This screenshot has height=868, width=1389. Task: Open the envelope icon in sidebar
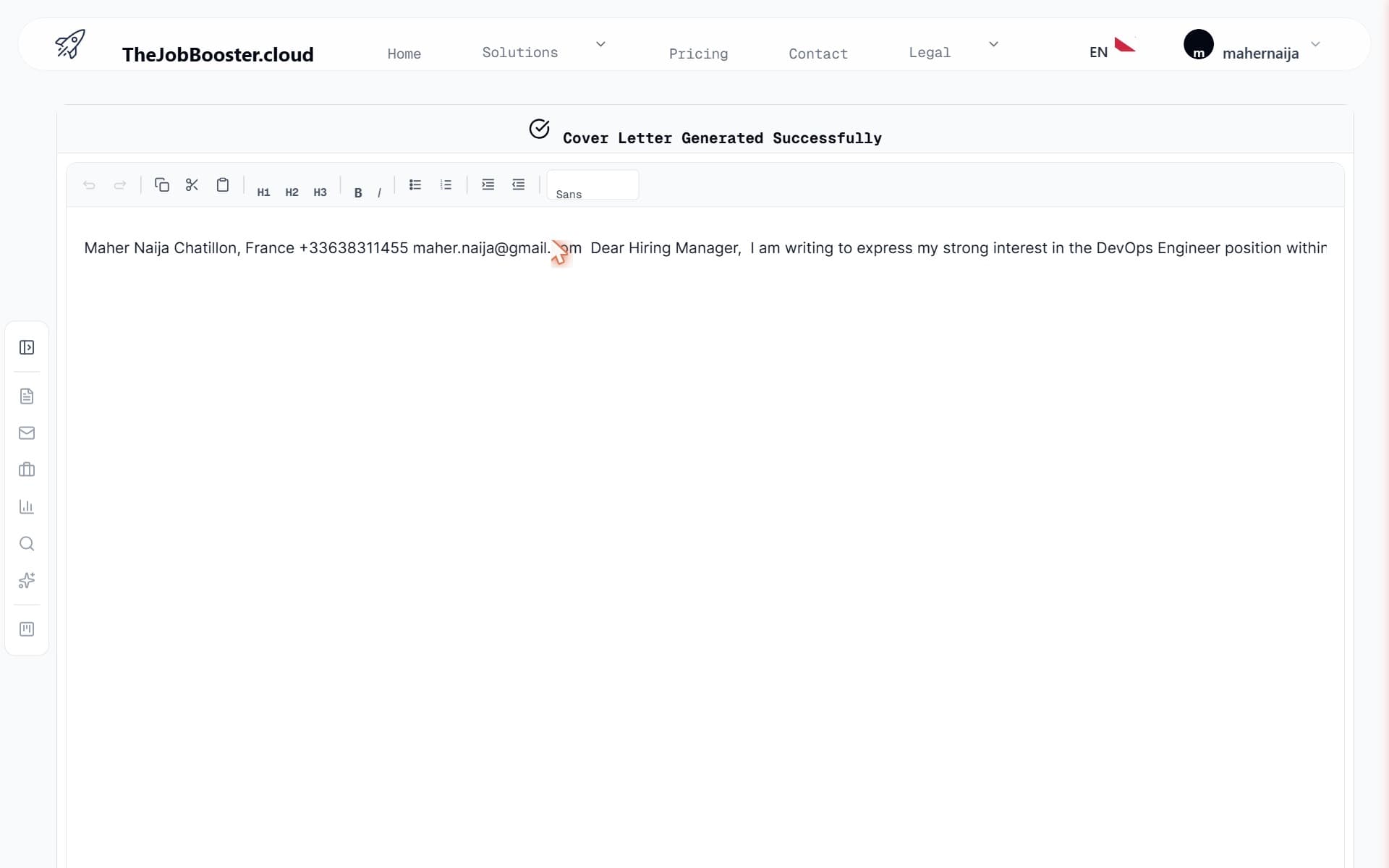[x=27, y=433]
